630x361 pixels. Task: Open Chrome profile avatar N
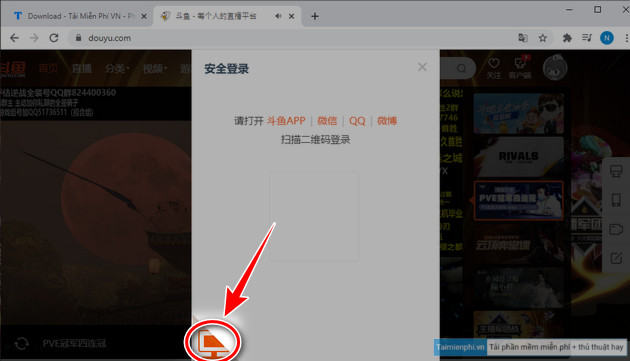click(x=607, y=38)
